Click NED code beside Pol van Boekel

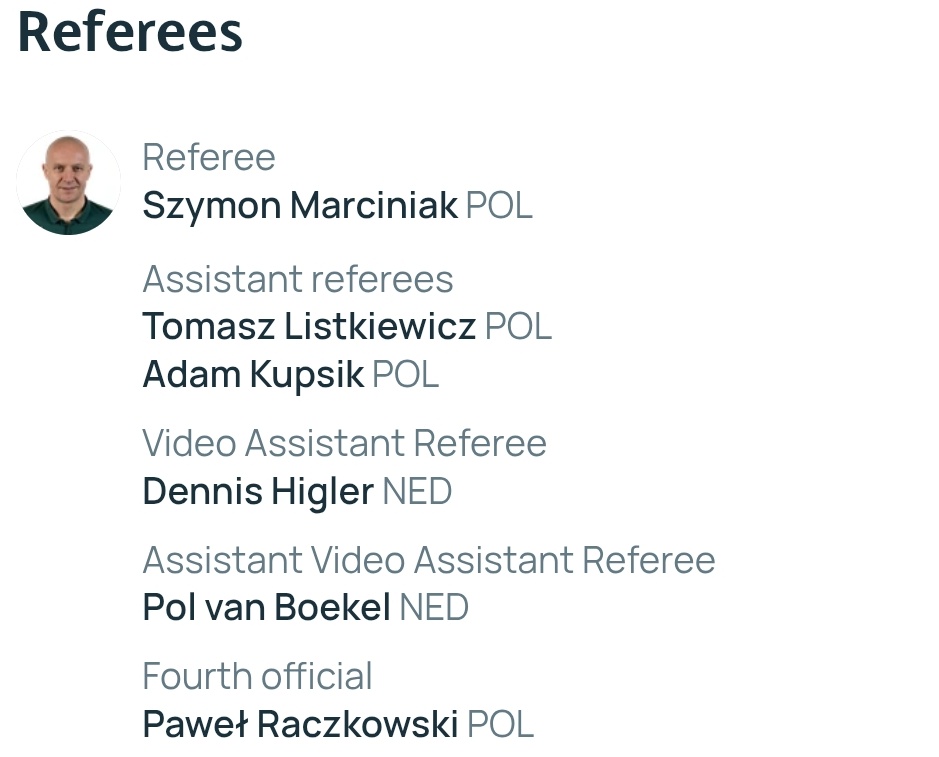(x=434, y=607)
